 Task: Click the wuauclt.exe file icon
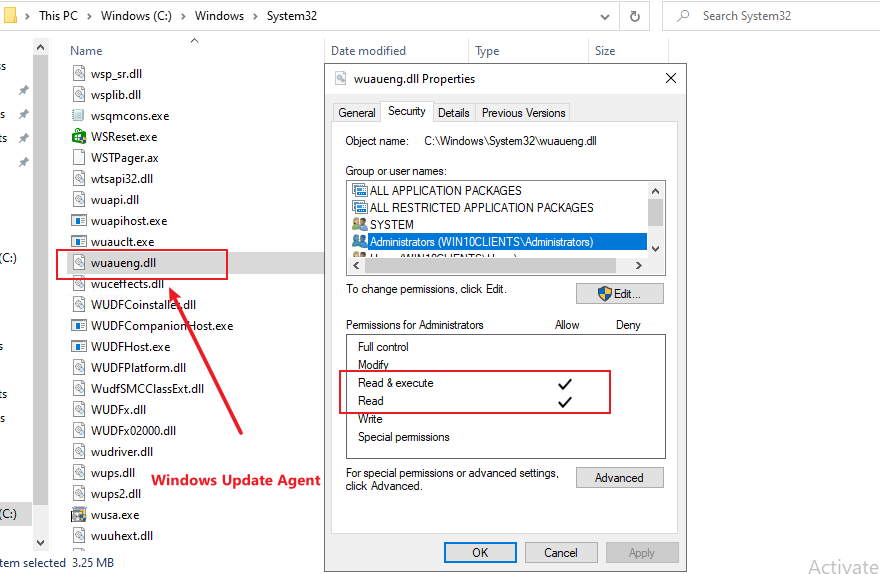79,241
